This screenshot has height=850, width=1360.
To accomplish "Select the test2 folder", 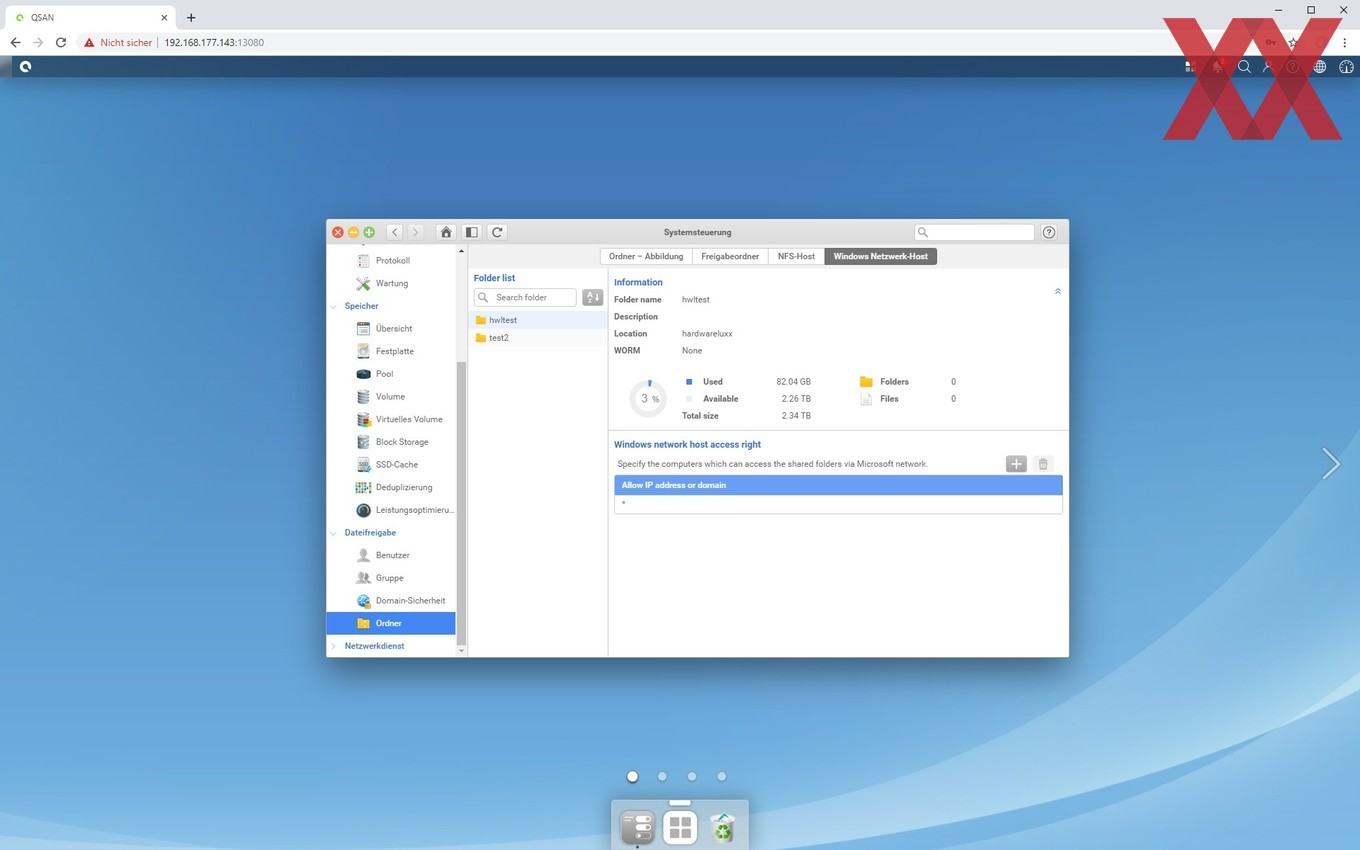I will [x=538, y=338].
